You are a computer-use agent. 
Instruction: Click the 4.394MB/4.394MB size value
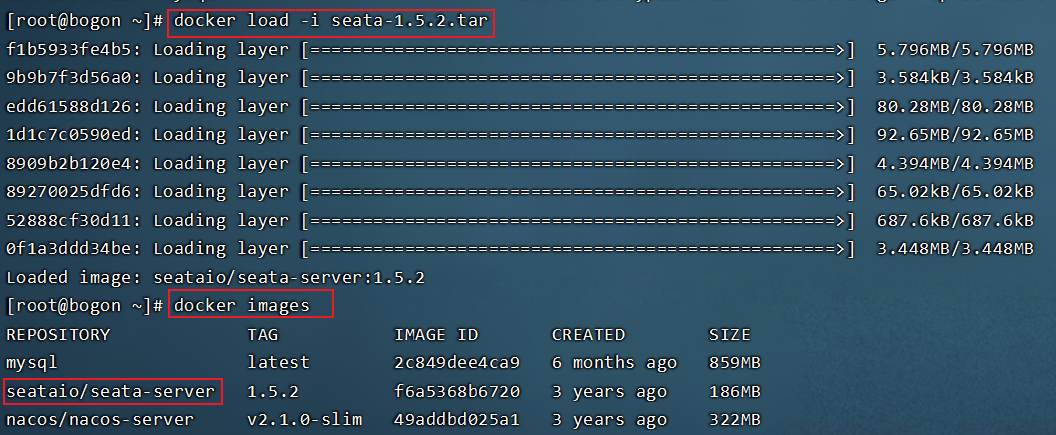tap(955, 164)
